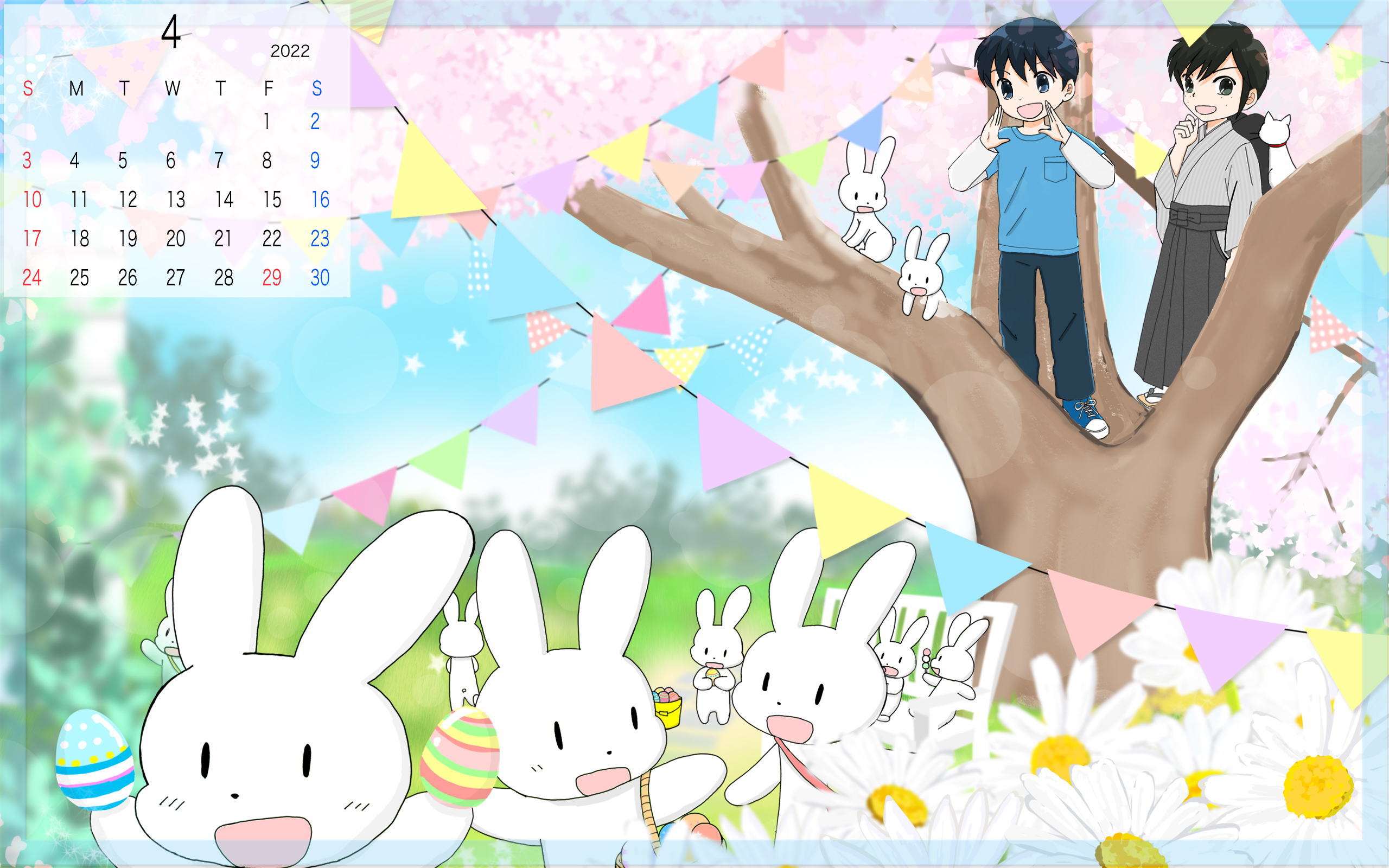This screenshot has height=868, width=1389.
Task: Select date 9 on the calendar
Action: [x=315, y=160]
